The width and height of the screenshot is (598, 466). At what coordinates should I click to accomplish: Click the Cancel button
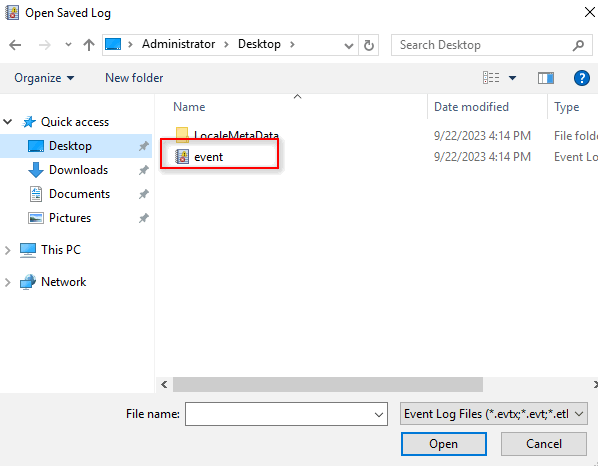543,444
